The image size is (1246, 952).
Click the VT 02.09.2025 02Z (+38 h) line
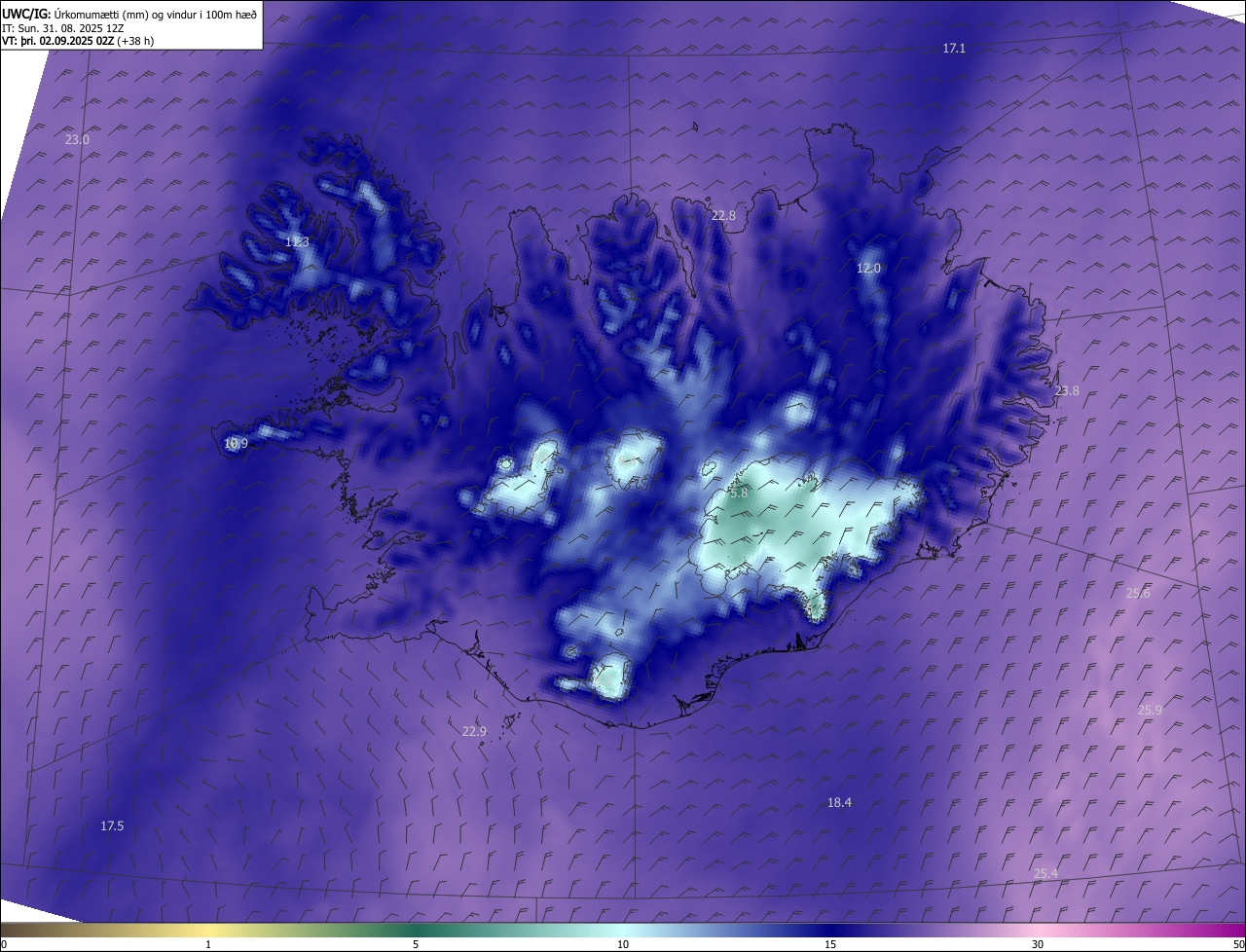pyautogui.click(x=78, y=42)
